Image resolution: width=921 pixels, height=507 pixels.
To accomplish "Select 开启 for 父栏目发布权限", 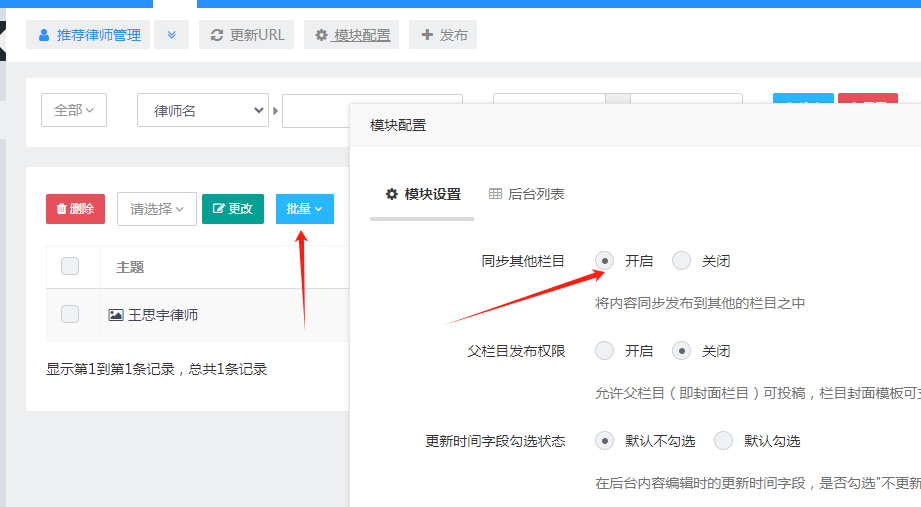I will click(x=604, y=351).
